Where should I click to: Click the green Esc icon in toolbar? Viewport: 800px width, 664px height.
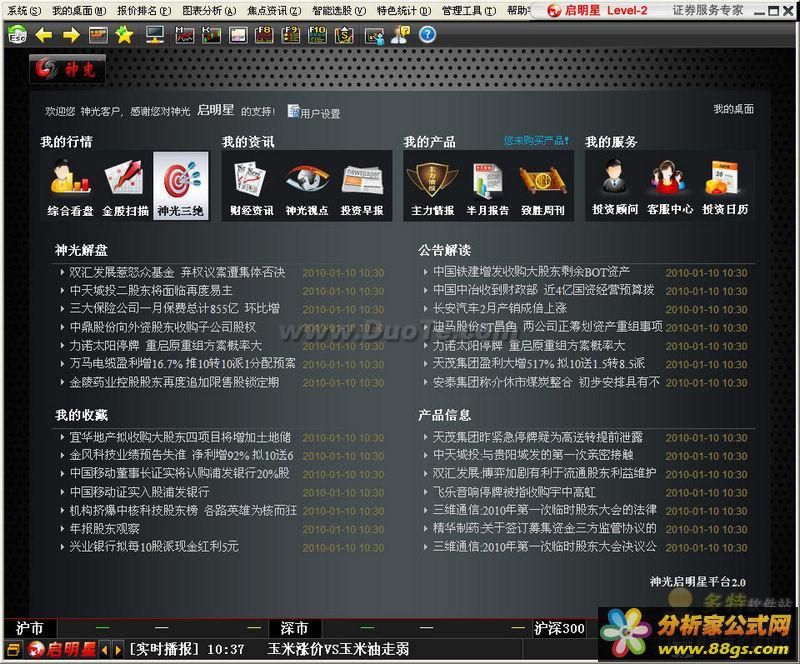point(18,35)
